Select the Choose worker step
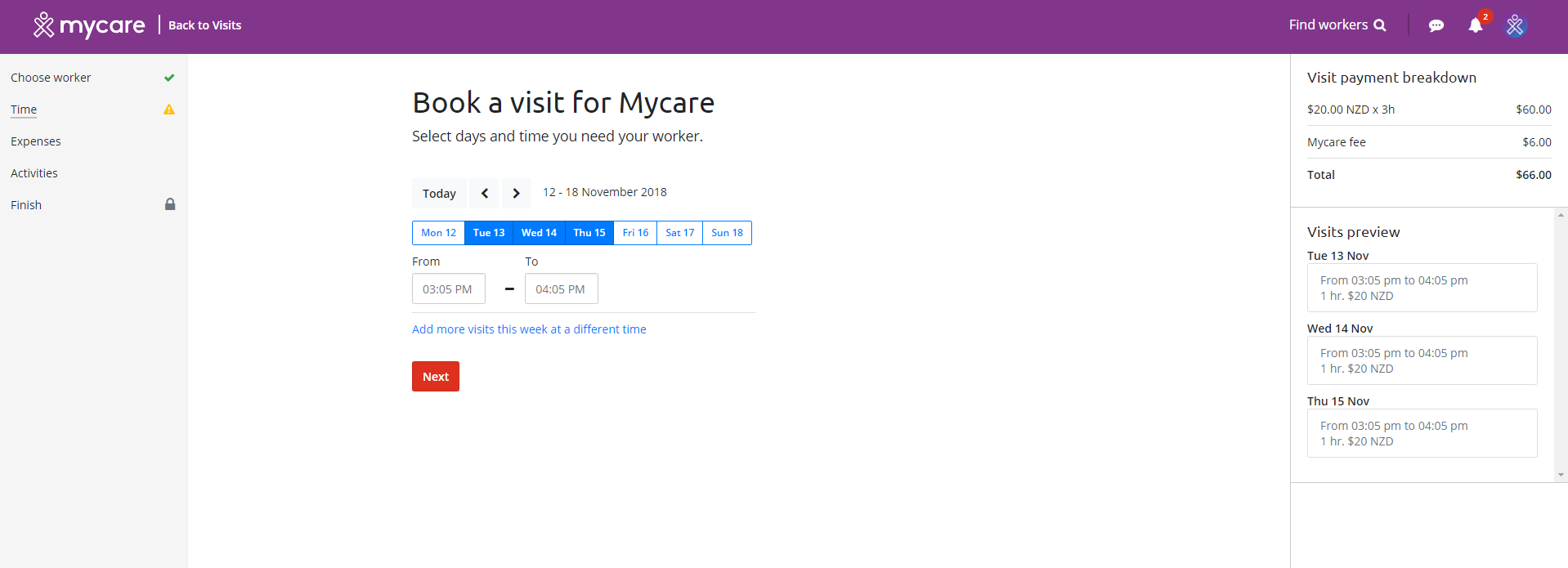 (51, 78)
